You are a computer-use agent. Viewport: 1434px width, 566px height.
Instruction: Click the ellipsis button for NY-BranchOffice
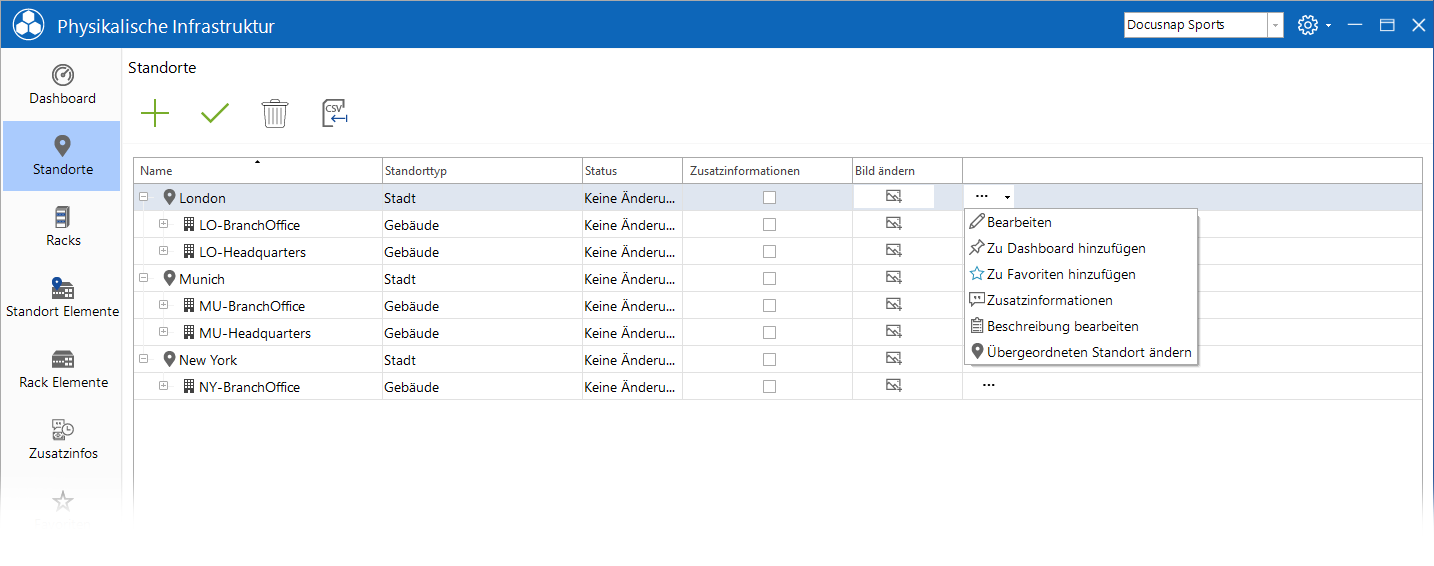coord(988,386)
